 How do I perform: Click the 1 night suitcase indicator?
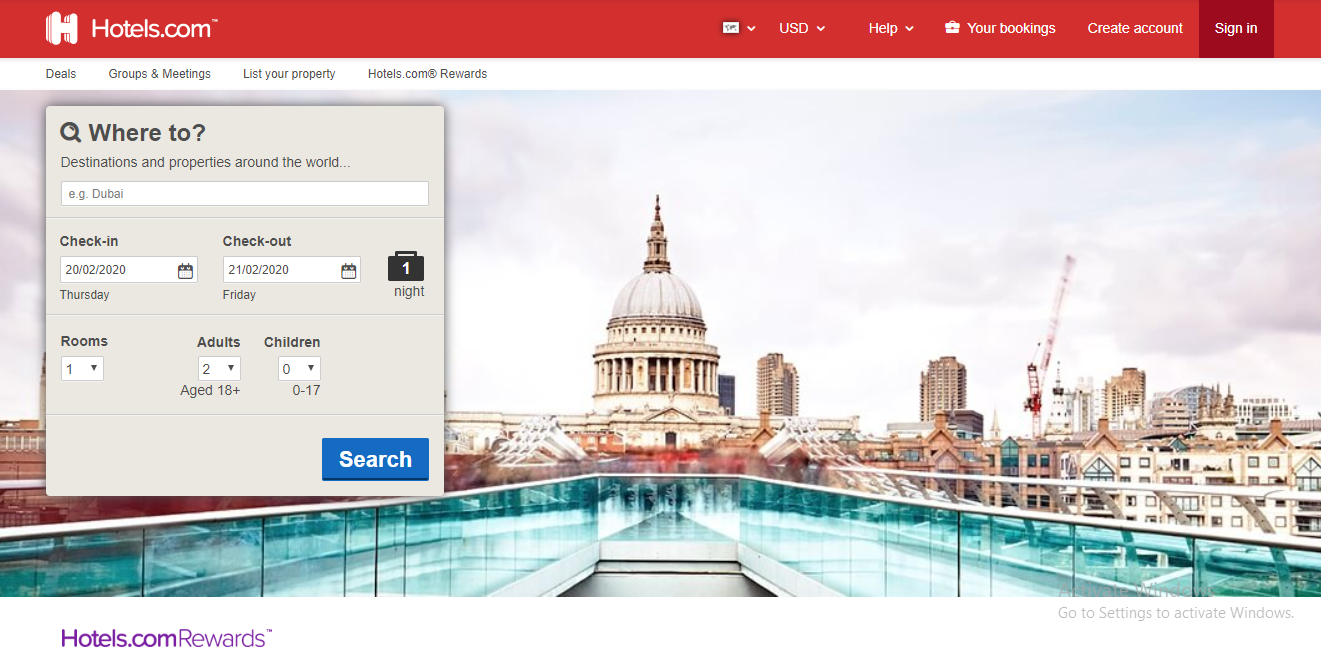406,267
